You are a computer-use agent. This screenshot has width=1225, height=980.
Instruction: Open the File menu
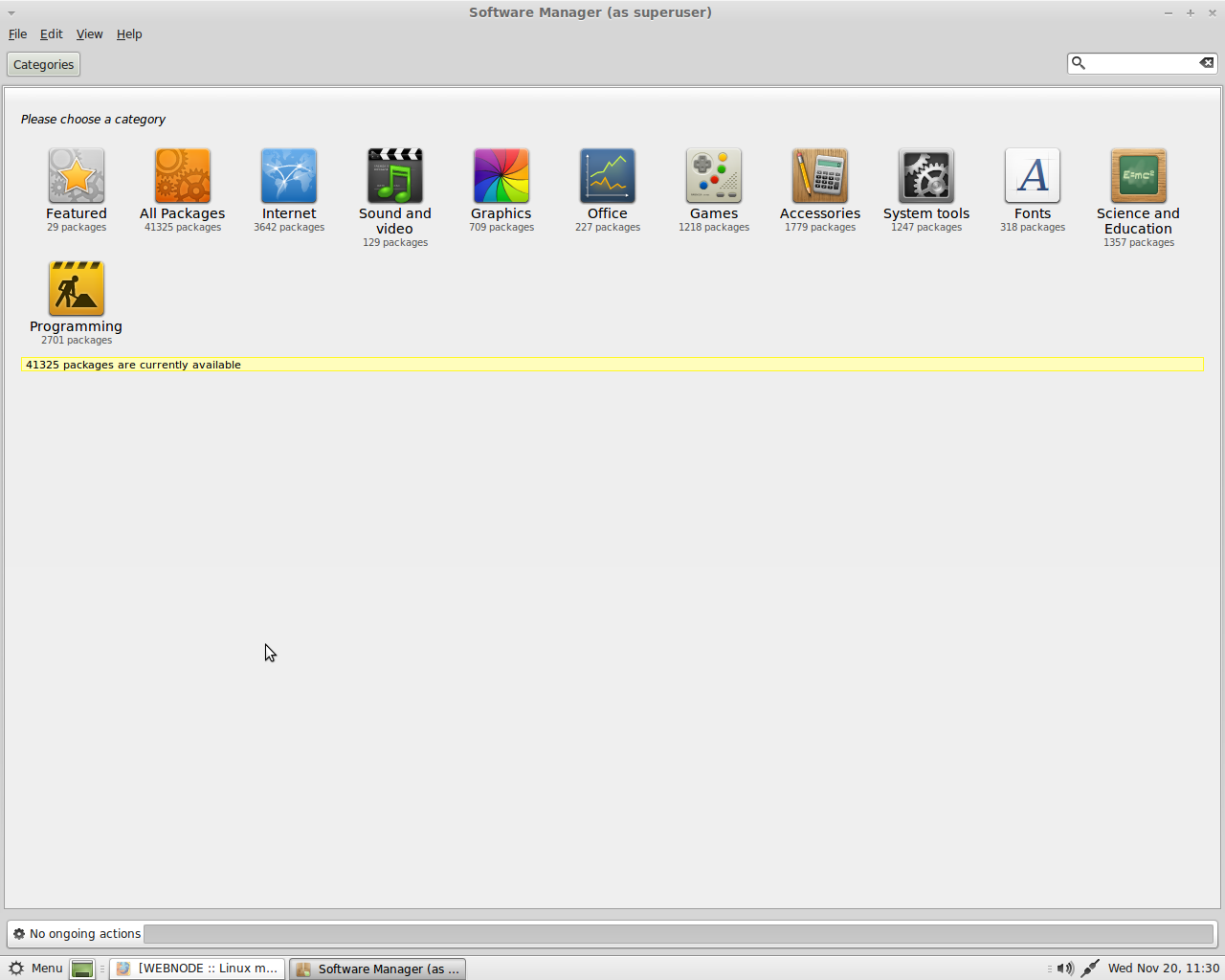17,34
